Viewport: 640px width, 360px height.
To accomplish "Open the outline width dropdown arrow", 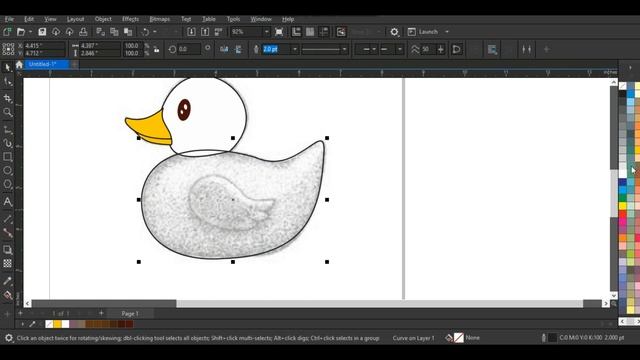I will pos(294,49).
